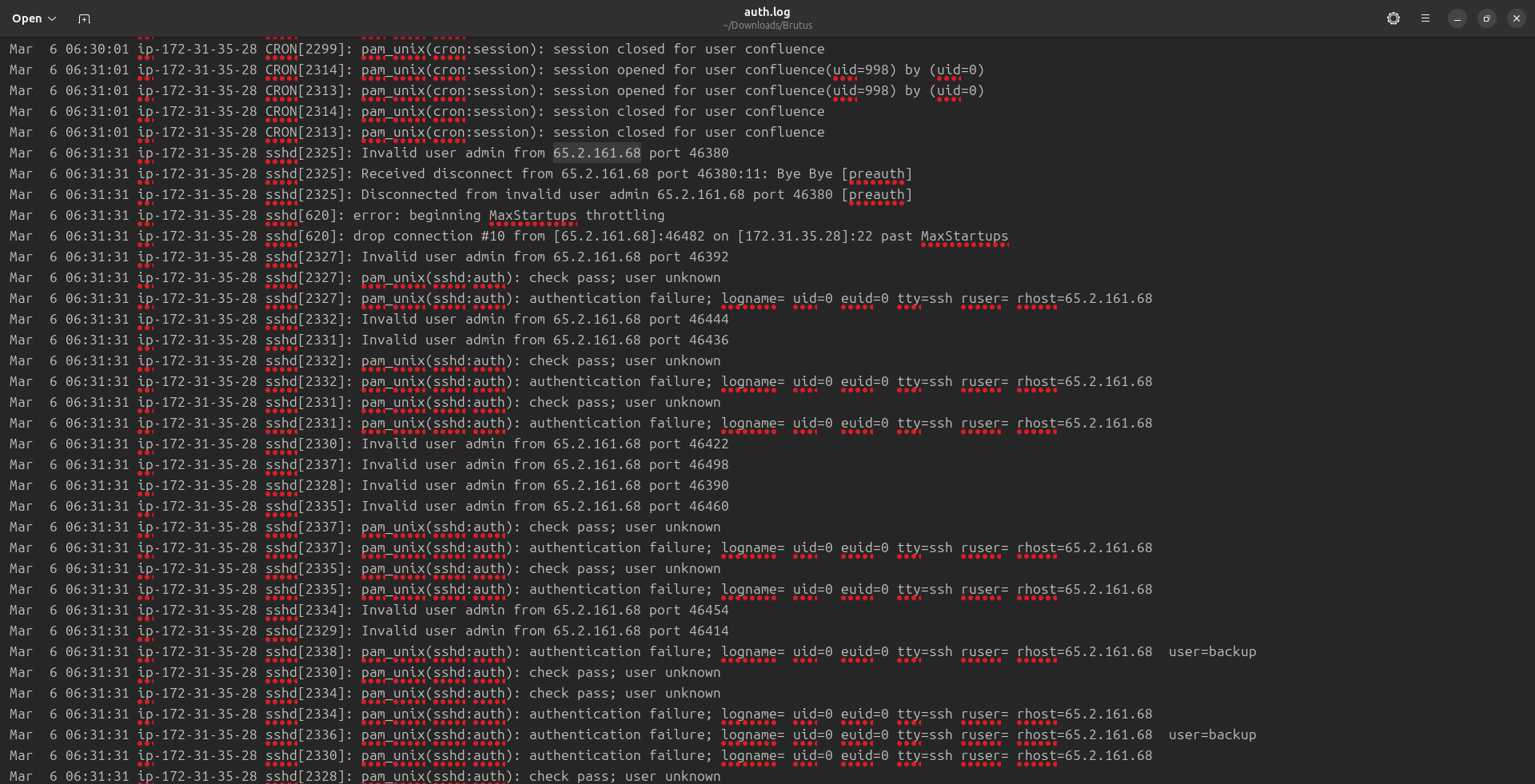Click the ~/Downloads/Brutus path subtitle
The image size is (1535, 784).
[x=767, y=26]
